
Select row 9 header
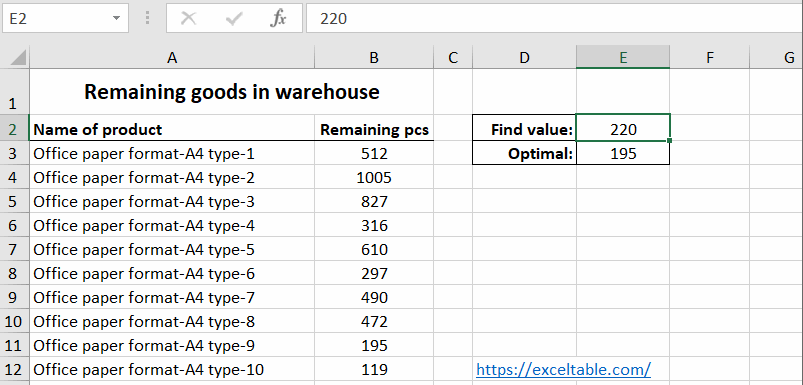pyautogui.click(x=14, y=297)
